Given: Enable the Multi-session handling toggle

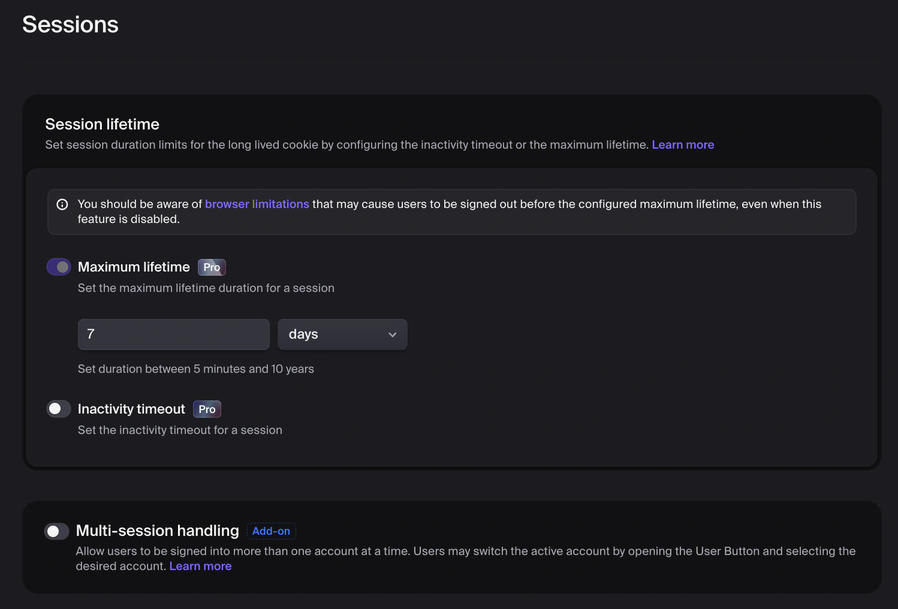Looking at the screenshot, I should click(57, 531).
